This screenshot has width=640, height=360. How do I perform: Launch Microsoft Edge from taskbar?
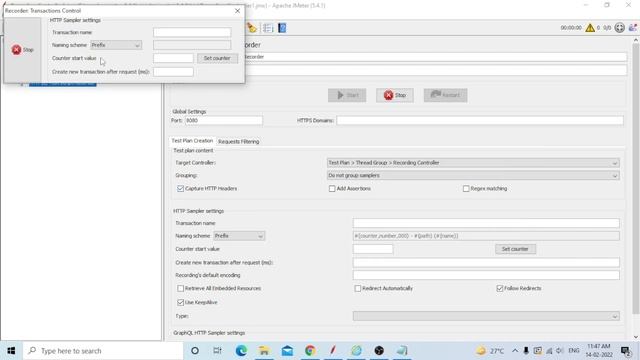(x=241, y=351)
